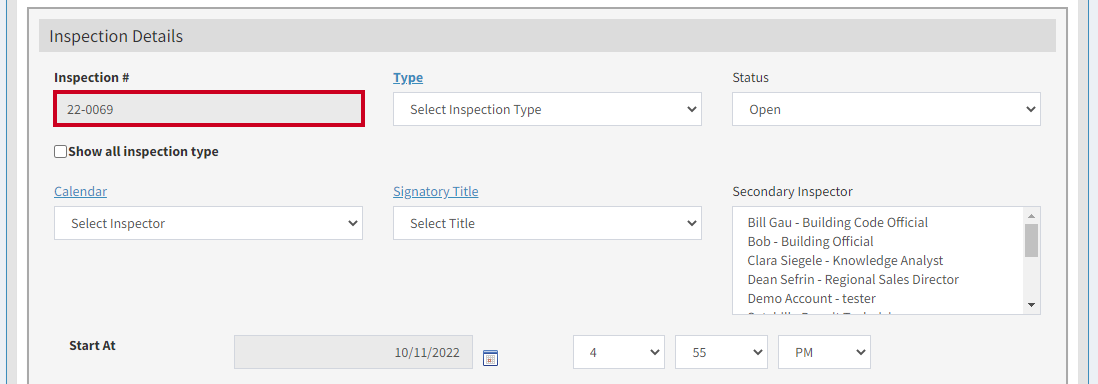Open the Calendar link
1098x384 pixels.
[81, 191]
